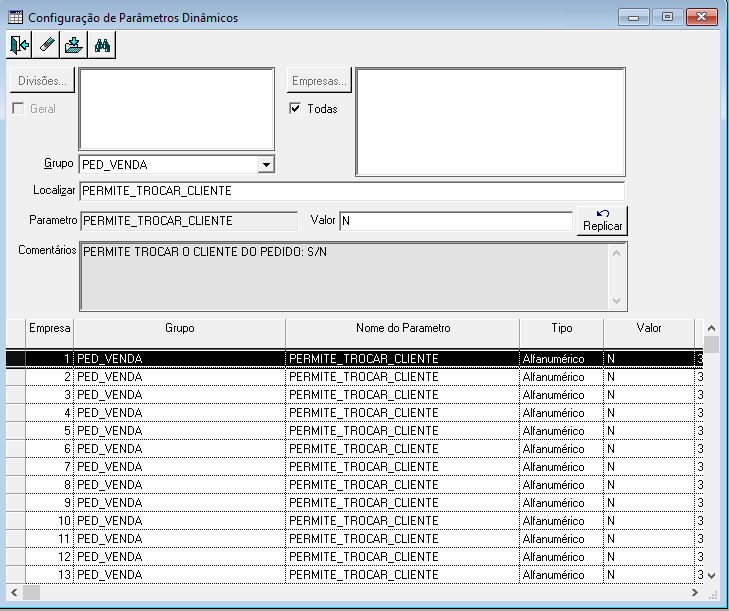Expand the Grupo dropdown arrow
The image size is (729, 611).
point(266,164)
